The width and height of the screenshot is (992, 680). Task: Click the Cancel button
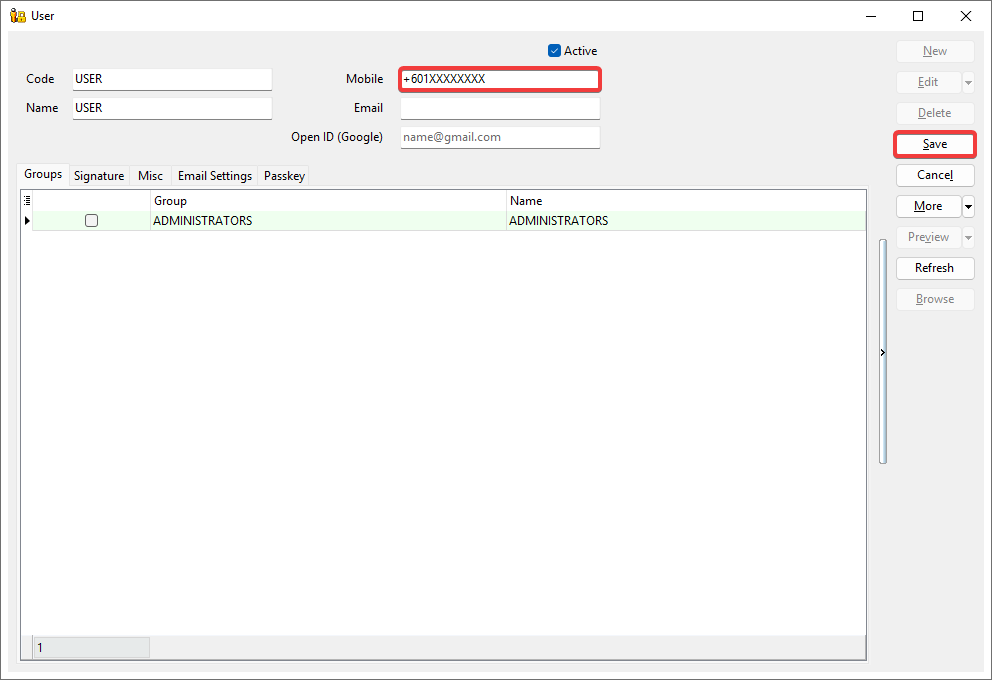point(934,175)
